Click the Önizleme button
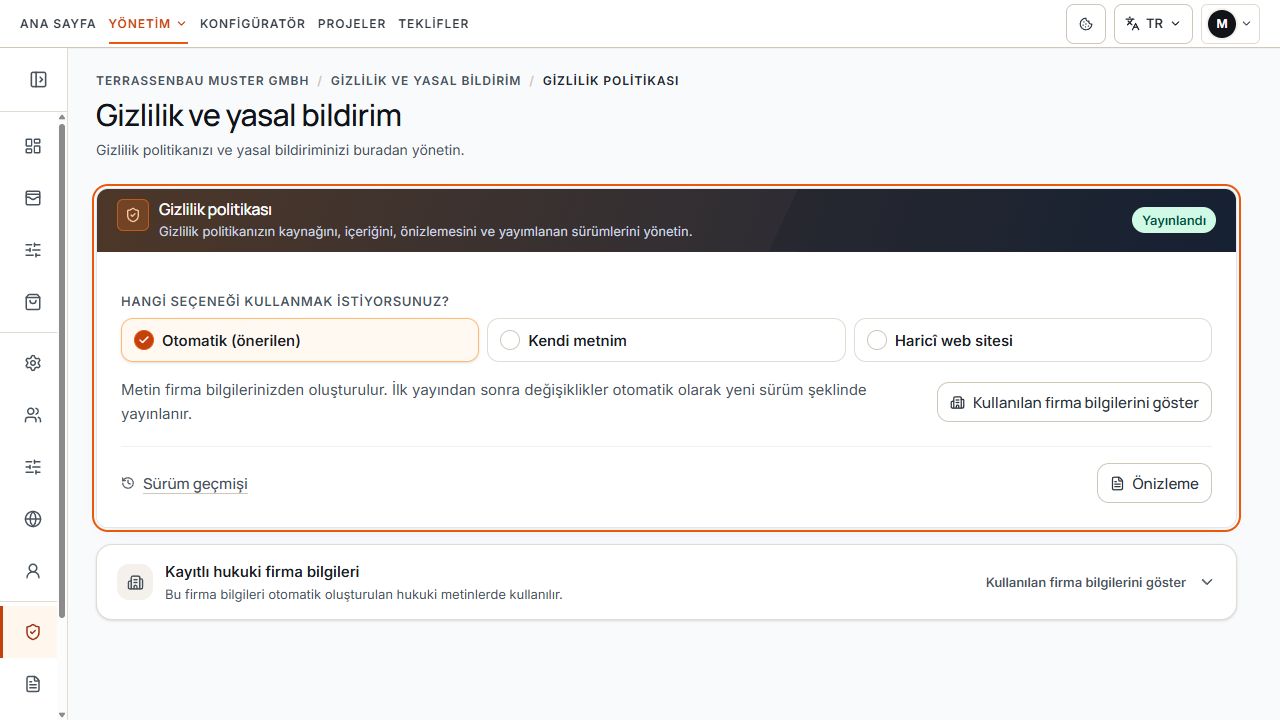Screen dimensions: 1280x720 [x=1154, y=483]
